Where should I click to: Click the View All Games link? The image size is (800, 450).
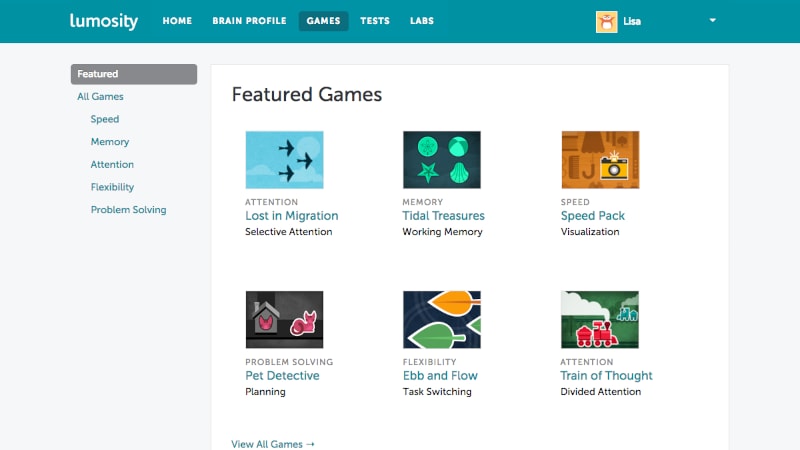(x=272, y=444)
